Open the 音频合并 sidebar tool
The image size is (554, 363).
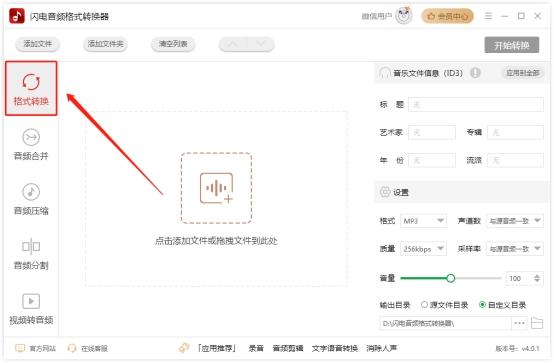coord(31,145)
